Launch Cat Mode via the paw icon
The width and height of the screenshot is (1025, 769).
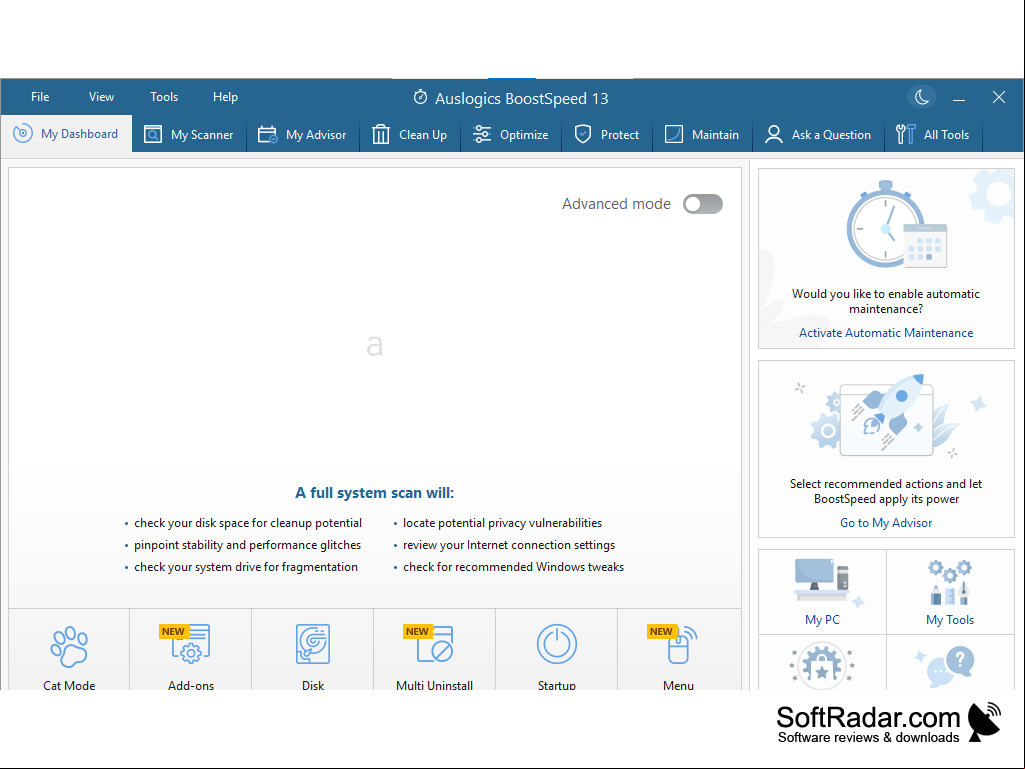pyautogui.click(x=69, y=647)
